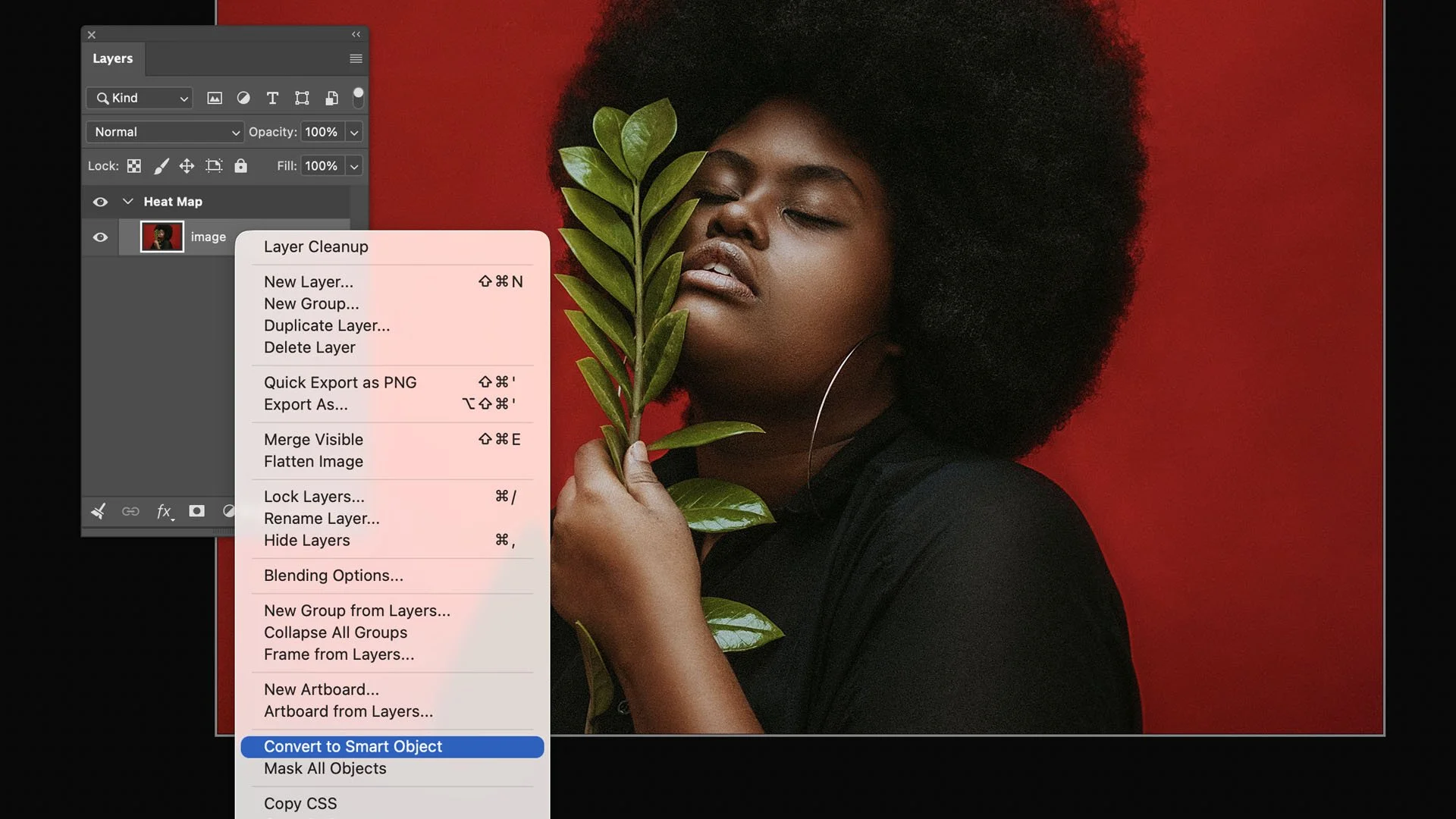Filter layers by smart object icon

point(331,98)
